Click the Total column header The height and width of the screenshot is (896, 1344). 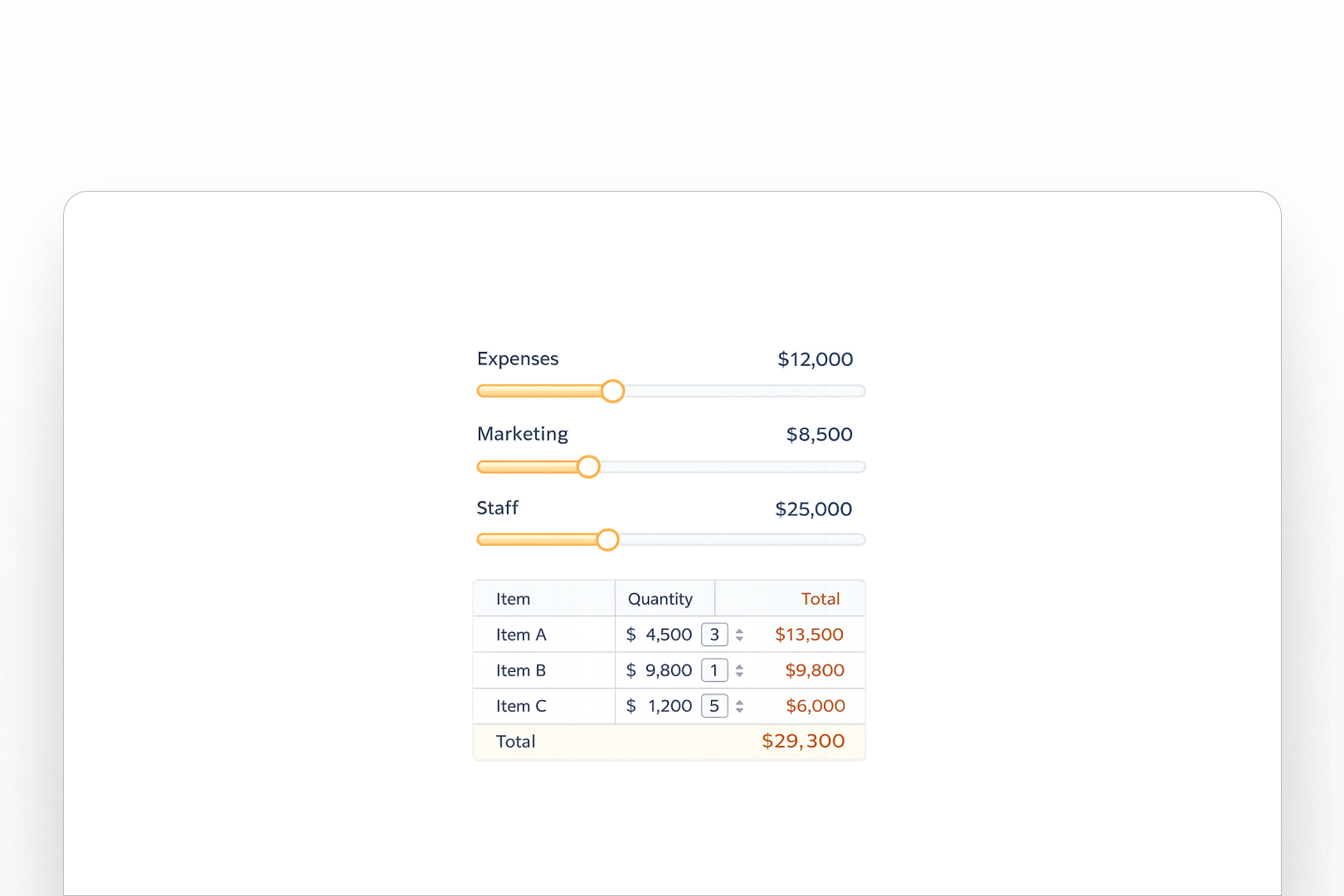pos(821,598)
